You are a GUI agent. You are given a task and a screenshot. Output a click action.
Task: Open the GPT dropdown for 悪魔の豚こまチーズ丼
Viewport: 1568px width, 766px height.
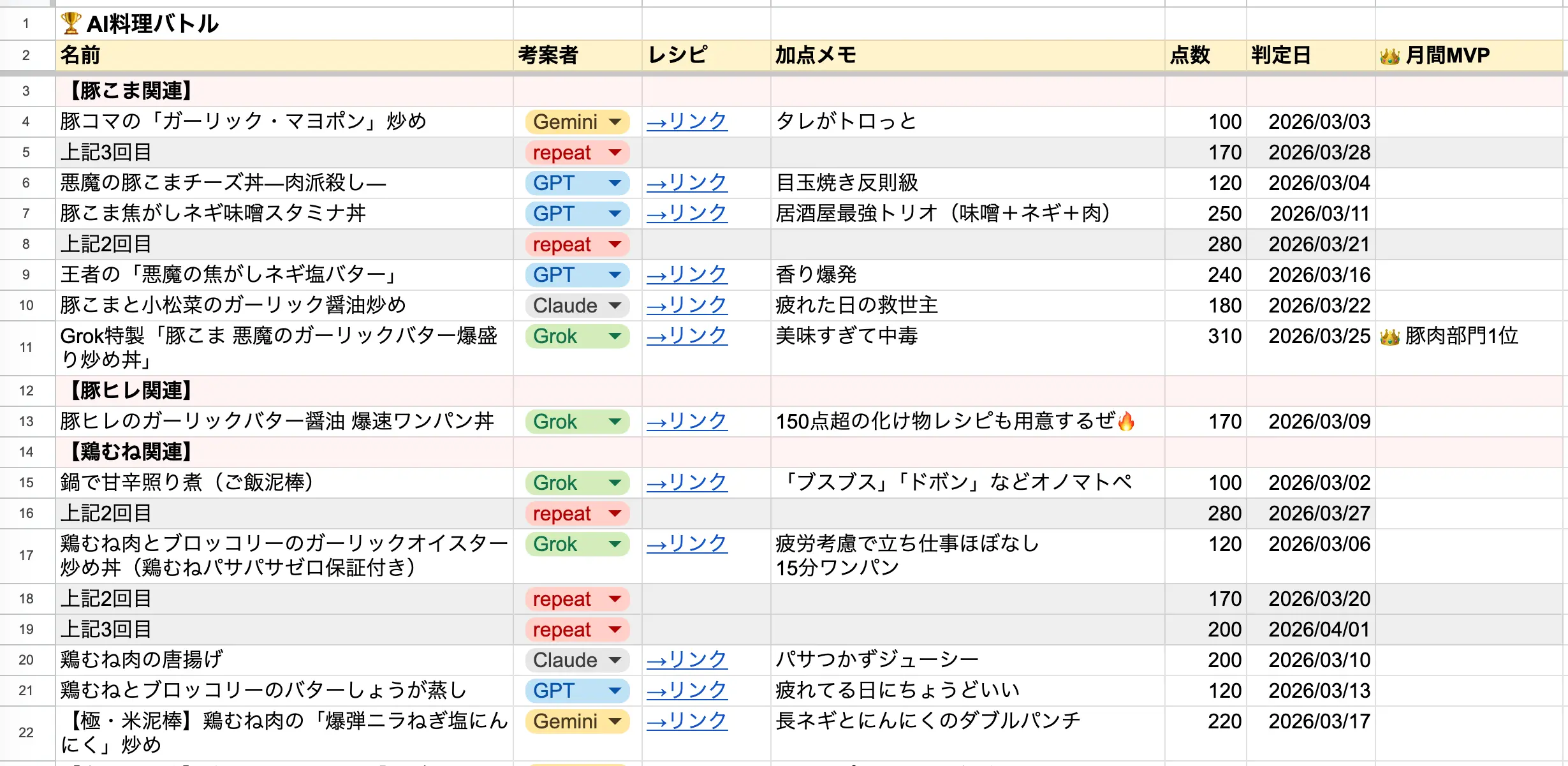coord(575,183)
